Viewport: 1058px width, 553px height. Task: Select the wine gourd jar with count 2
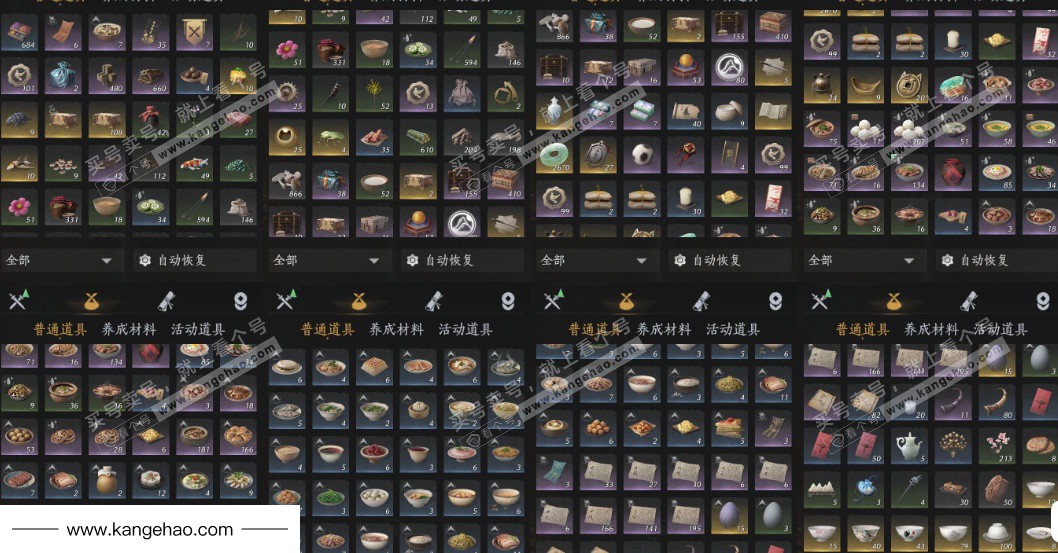coord(107,480)
